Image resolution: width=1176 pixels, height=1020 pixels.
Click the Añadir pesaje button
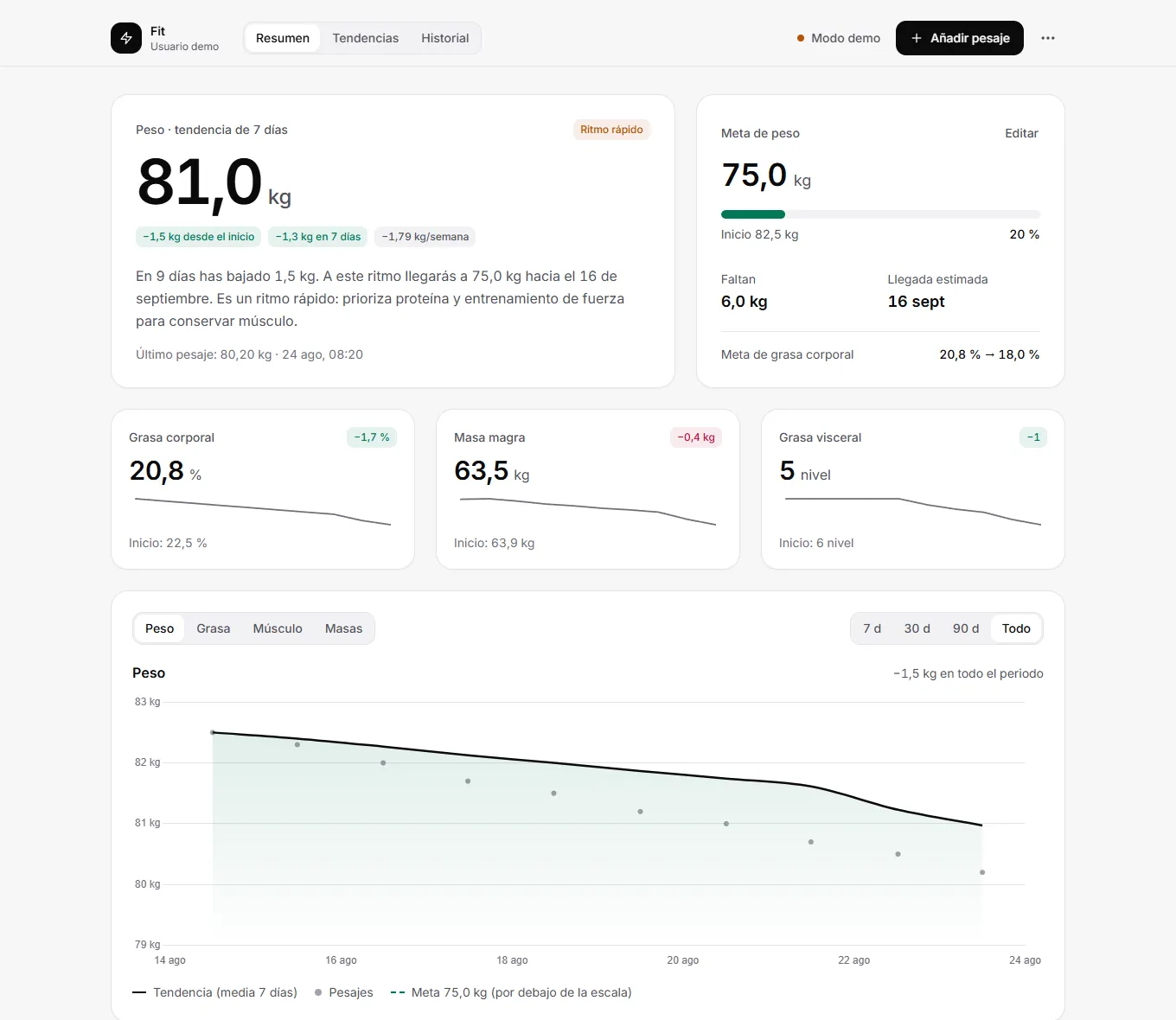960,38
